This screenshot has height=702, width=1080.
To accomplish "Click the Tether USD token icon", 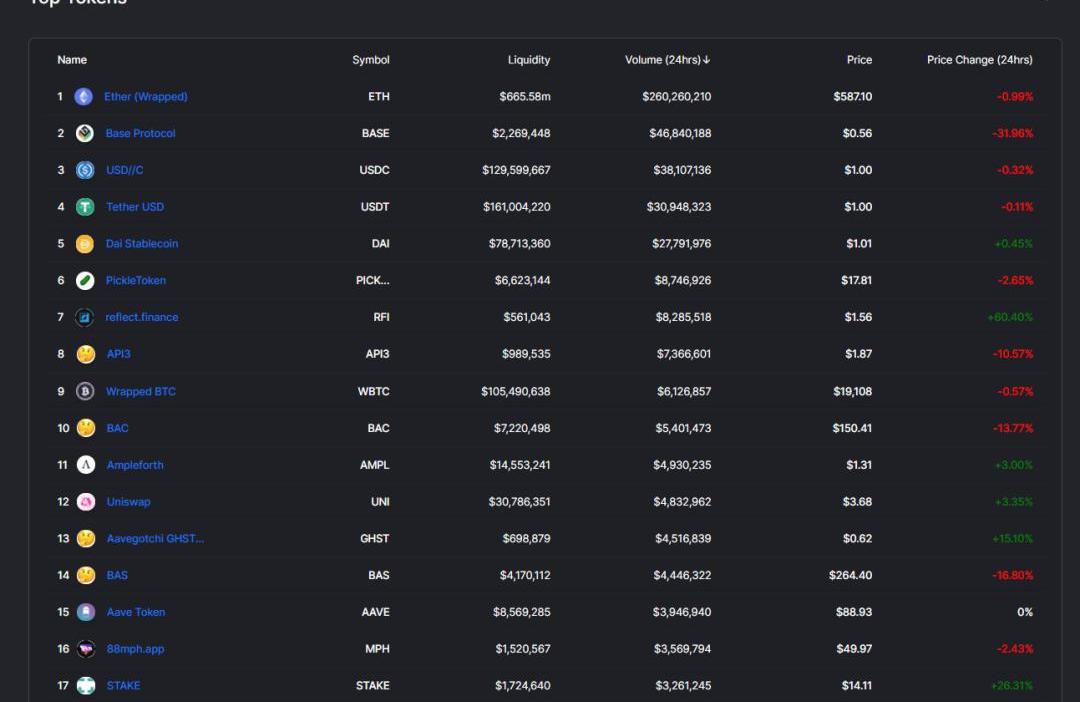I will (85, 207).
